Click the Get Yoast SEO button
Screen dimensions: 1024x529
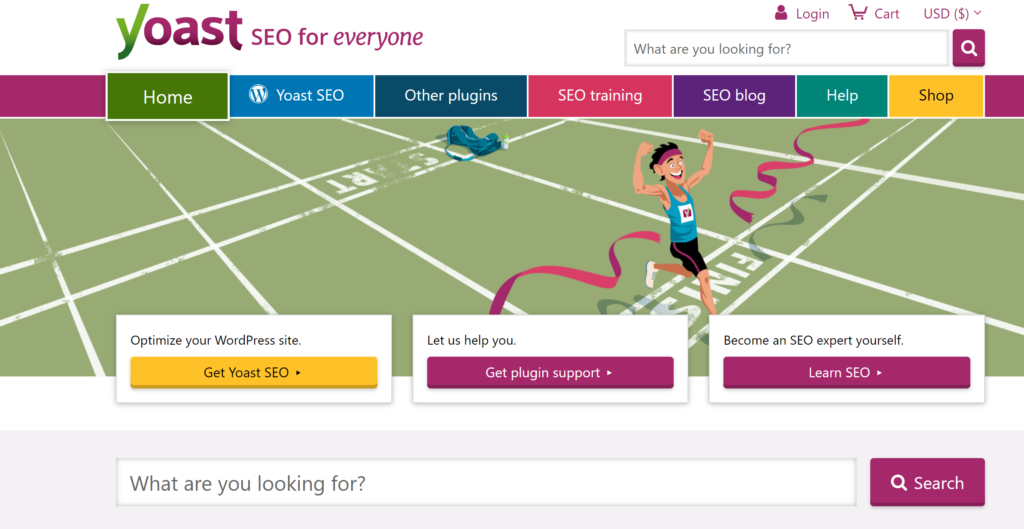tap(253, 373)
